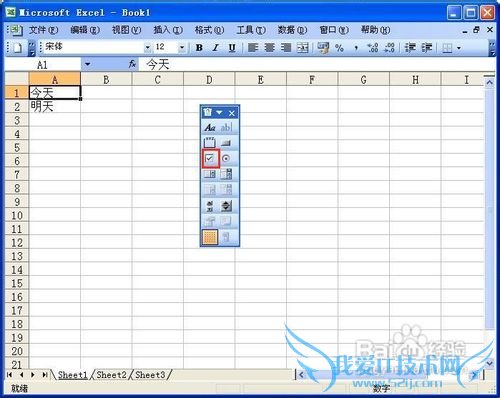Open the 视图(V) menu
Screen dimensions: 500x398
click(126, 30)
